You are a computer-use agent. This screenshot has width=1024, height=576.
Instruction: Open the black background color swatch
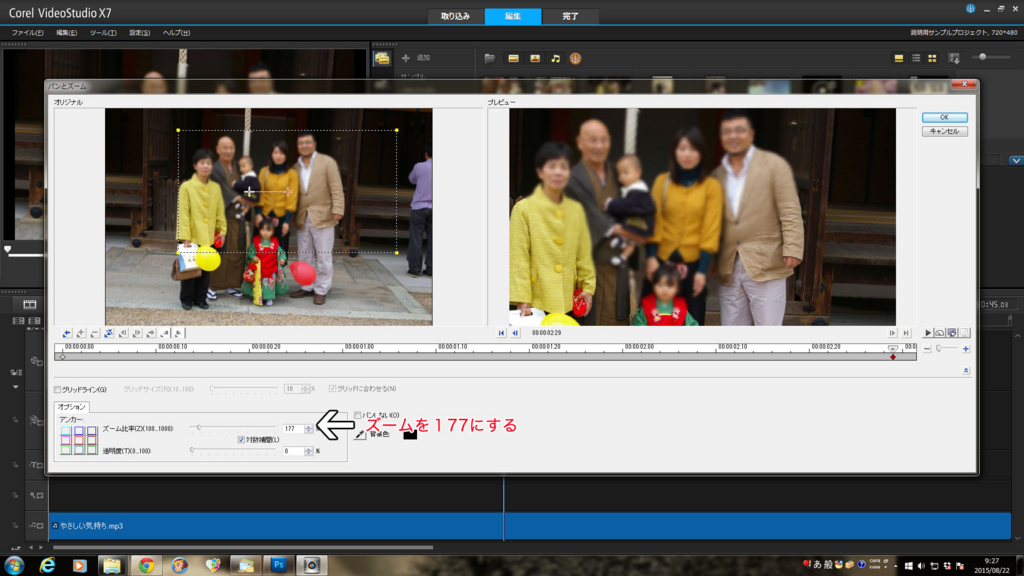(410, 434)
